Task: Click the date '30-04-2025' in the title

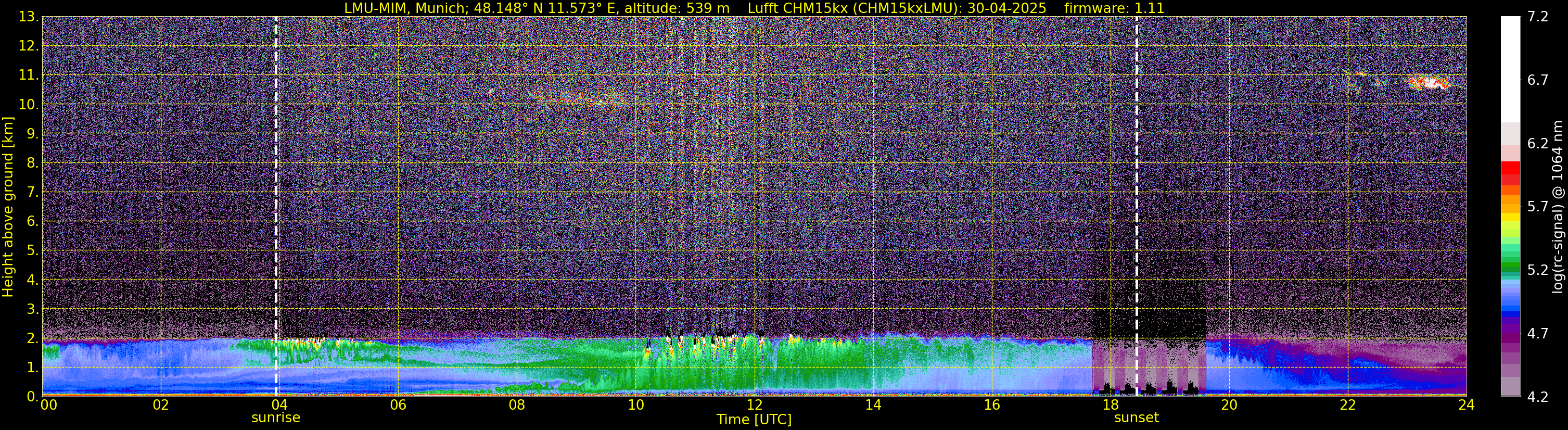Action: coord(1007,8)
